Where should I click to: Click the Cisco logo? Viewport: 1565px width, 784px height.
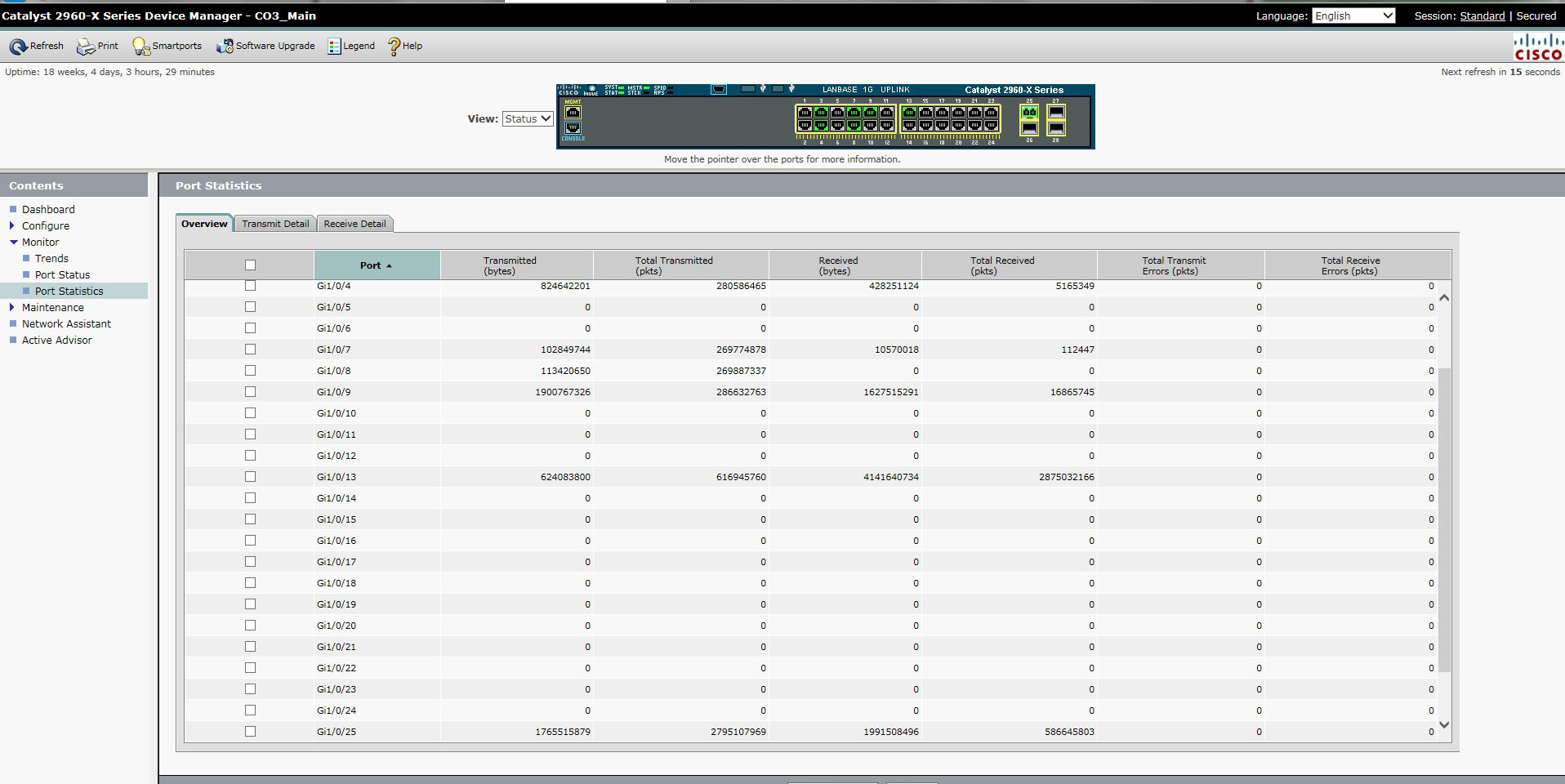click(1538, 47)
